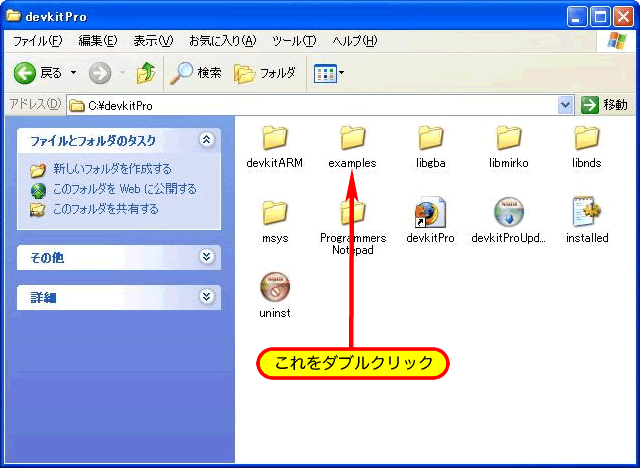Toggle the フォルダ folders pane button
This screenshot has height=468, width=640.
click(x=264, y=73)
